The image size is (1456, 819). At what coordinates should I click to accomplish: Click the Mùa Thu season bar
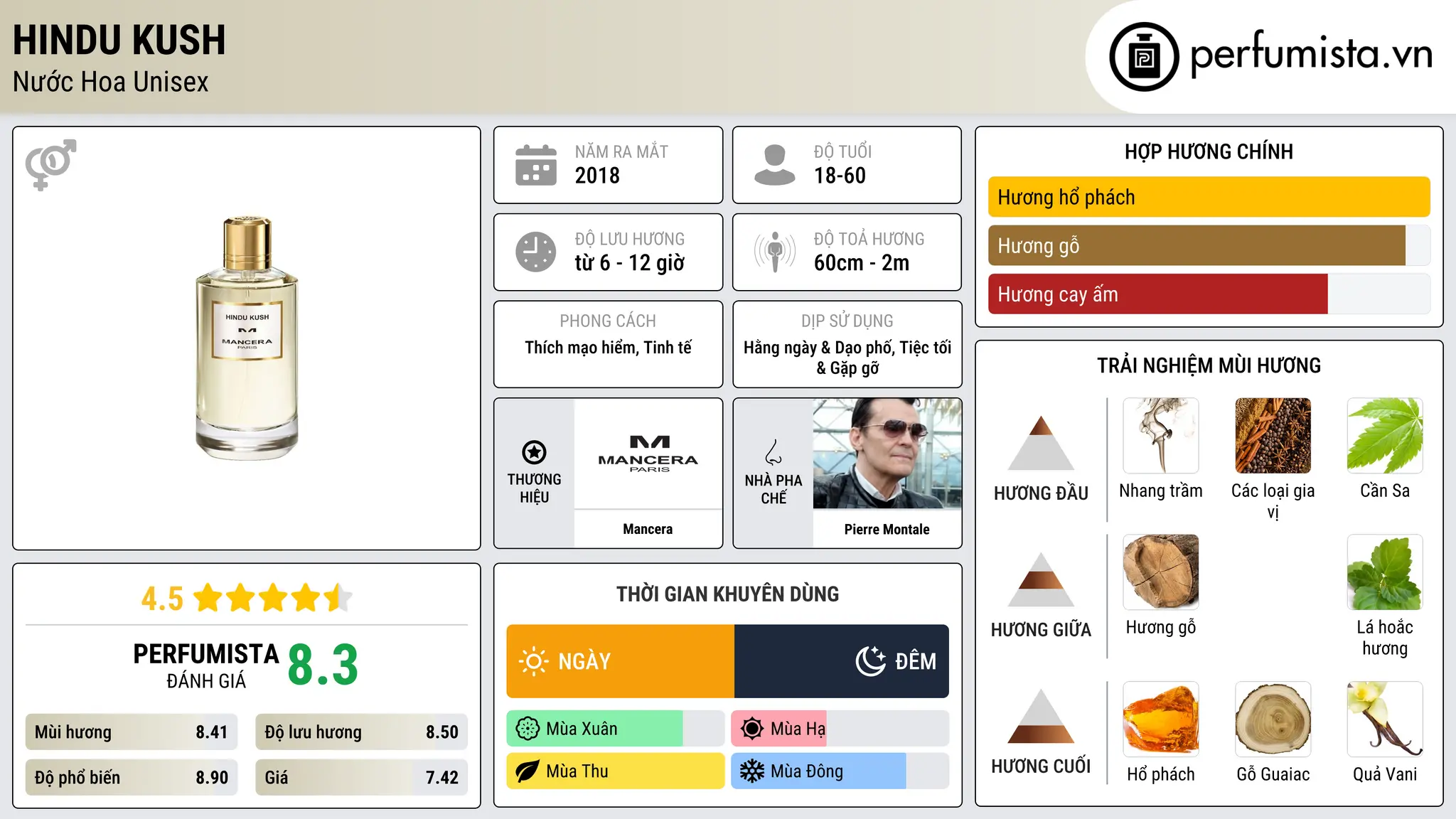click(616, 771)
